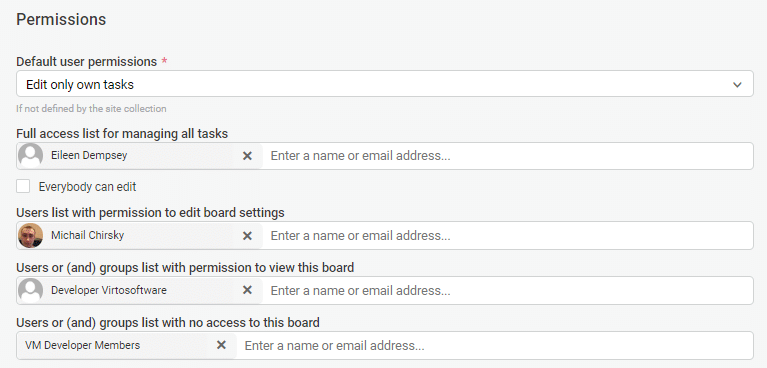Focus the no access list name input
767x368 pixels.
(x=495, y=345)
